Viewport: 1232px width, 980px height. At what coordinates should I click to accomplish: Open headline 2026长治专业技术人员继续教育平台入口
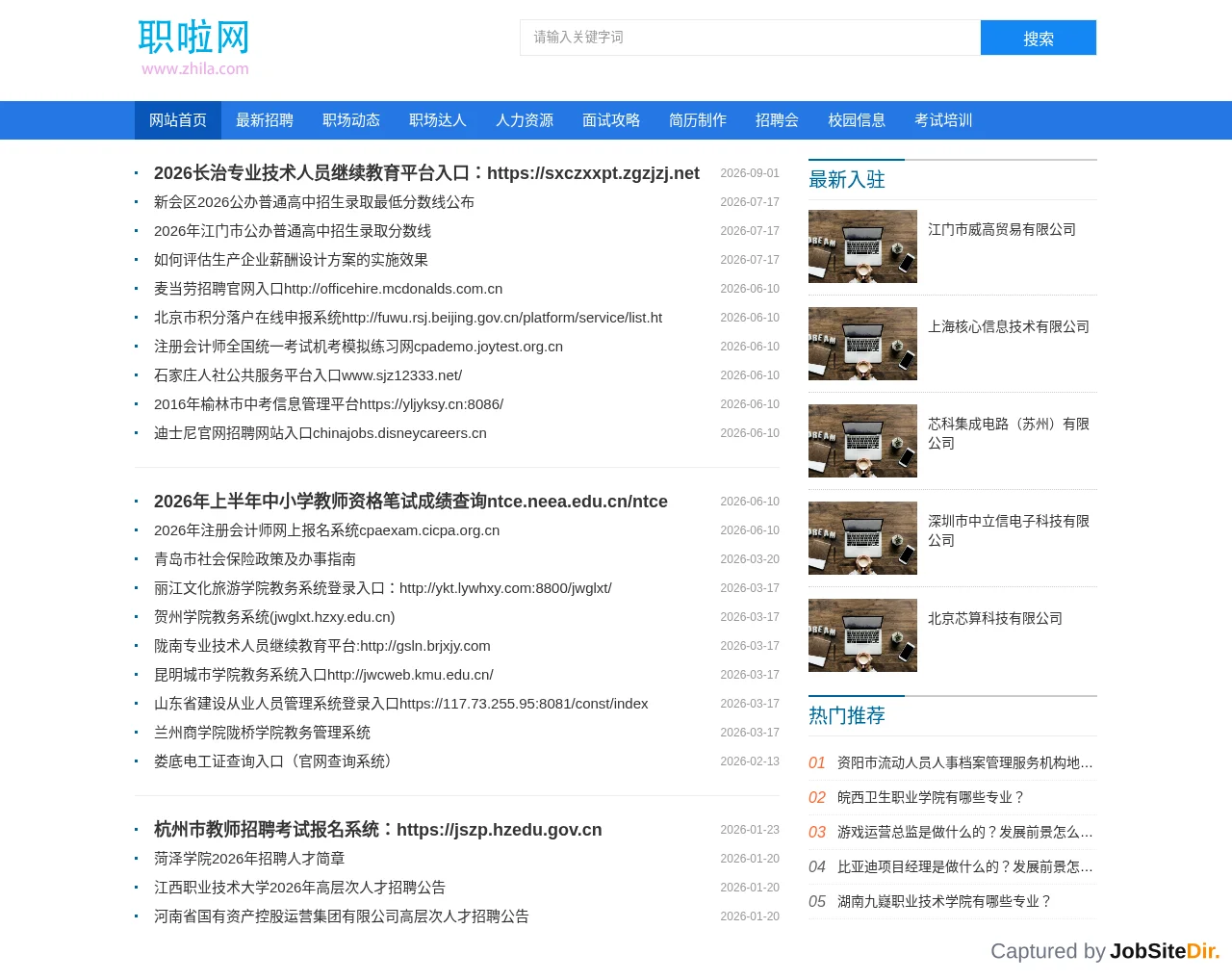coord(426,173)
